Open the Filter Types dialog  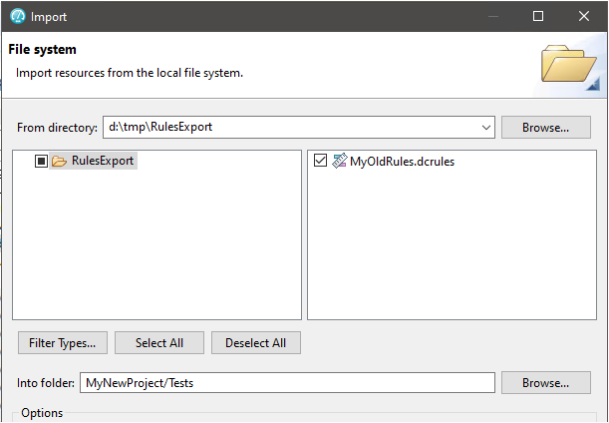tap(63, 343)
